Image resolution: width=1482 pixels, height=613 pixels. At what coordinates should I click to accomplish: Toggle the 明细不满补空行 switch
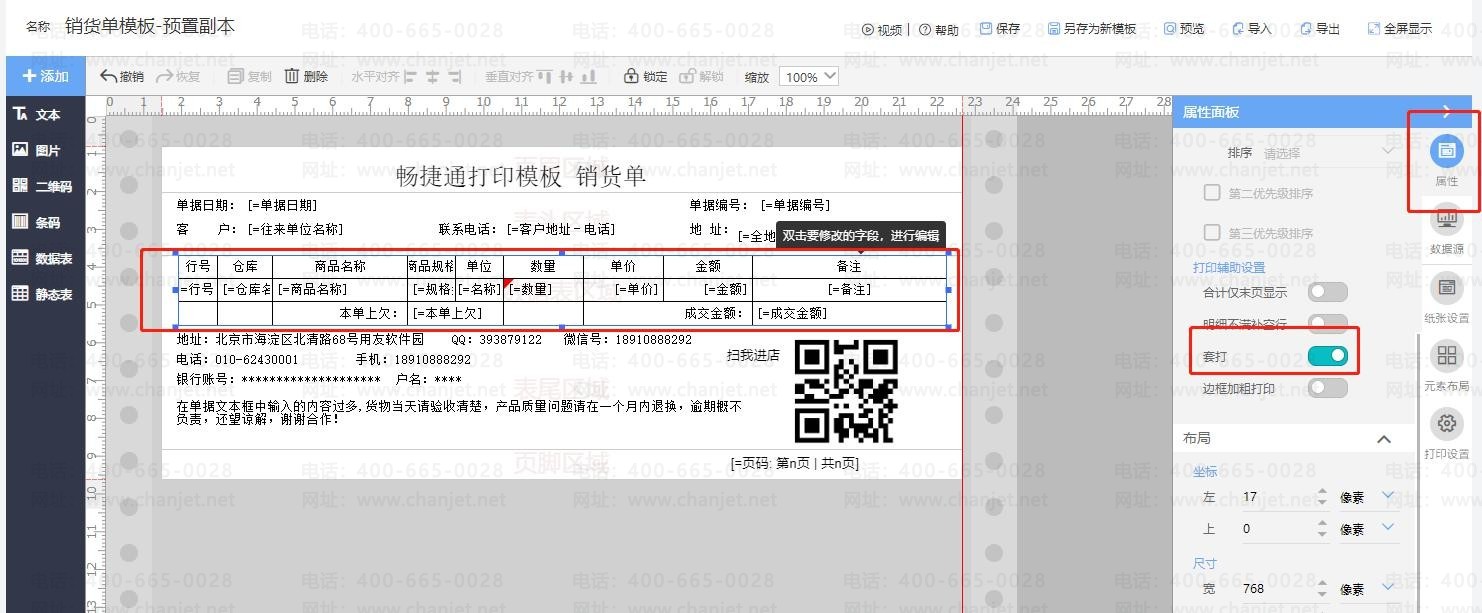(1327, 324)
